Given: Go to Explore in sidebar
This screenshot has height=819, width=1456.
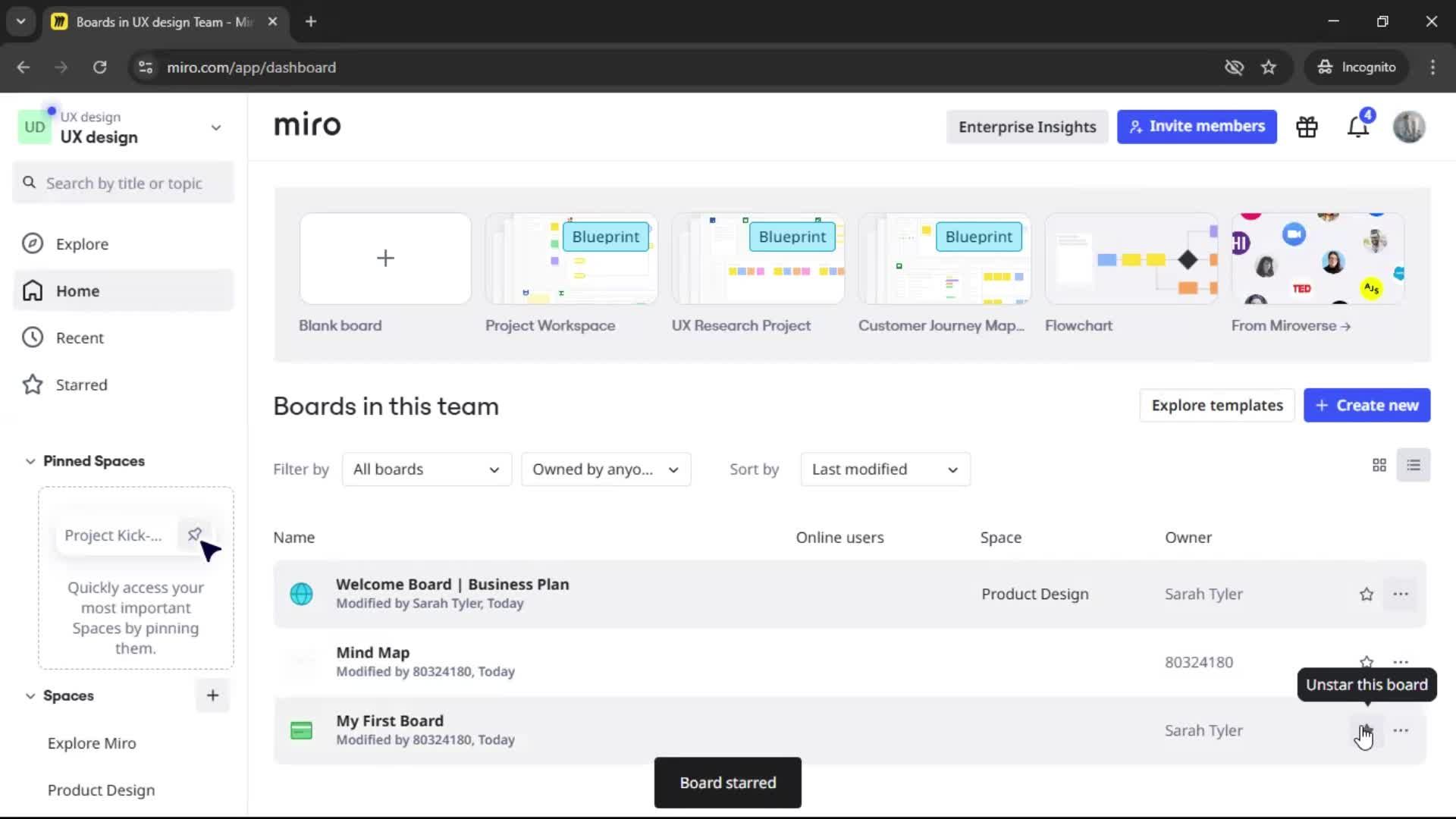Looking at the screenshot, I should tap(124, 243).
